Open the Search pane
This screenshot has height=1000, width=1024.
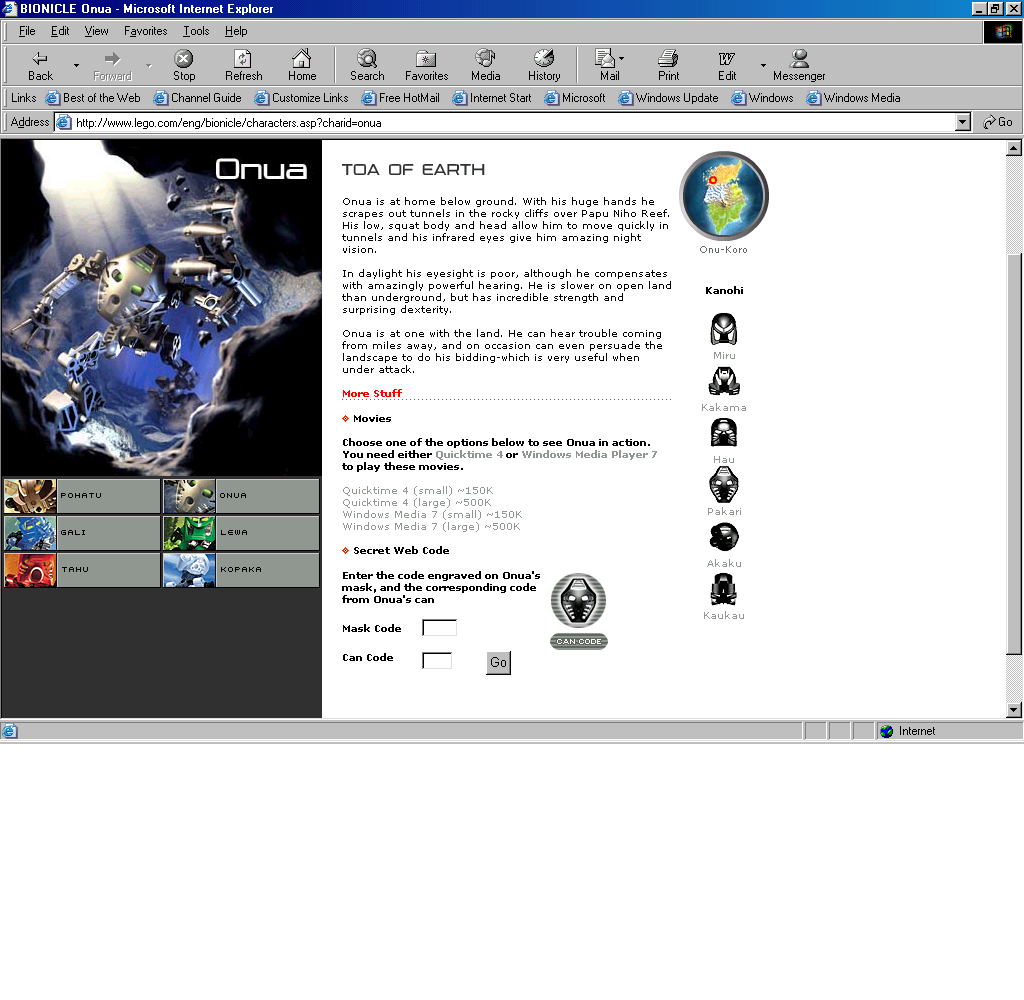coord(367,65)
